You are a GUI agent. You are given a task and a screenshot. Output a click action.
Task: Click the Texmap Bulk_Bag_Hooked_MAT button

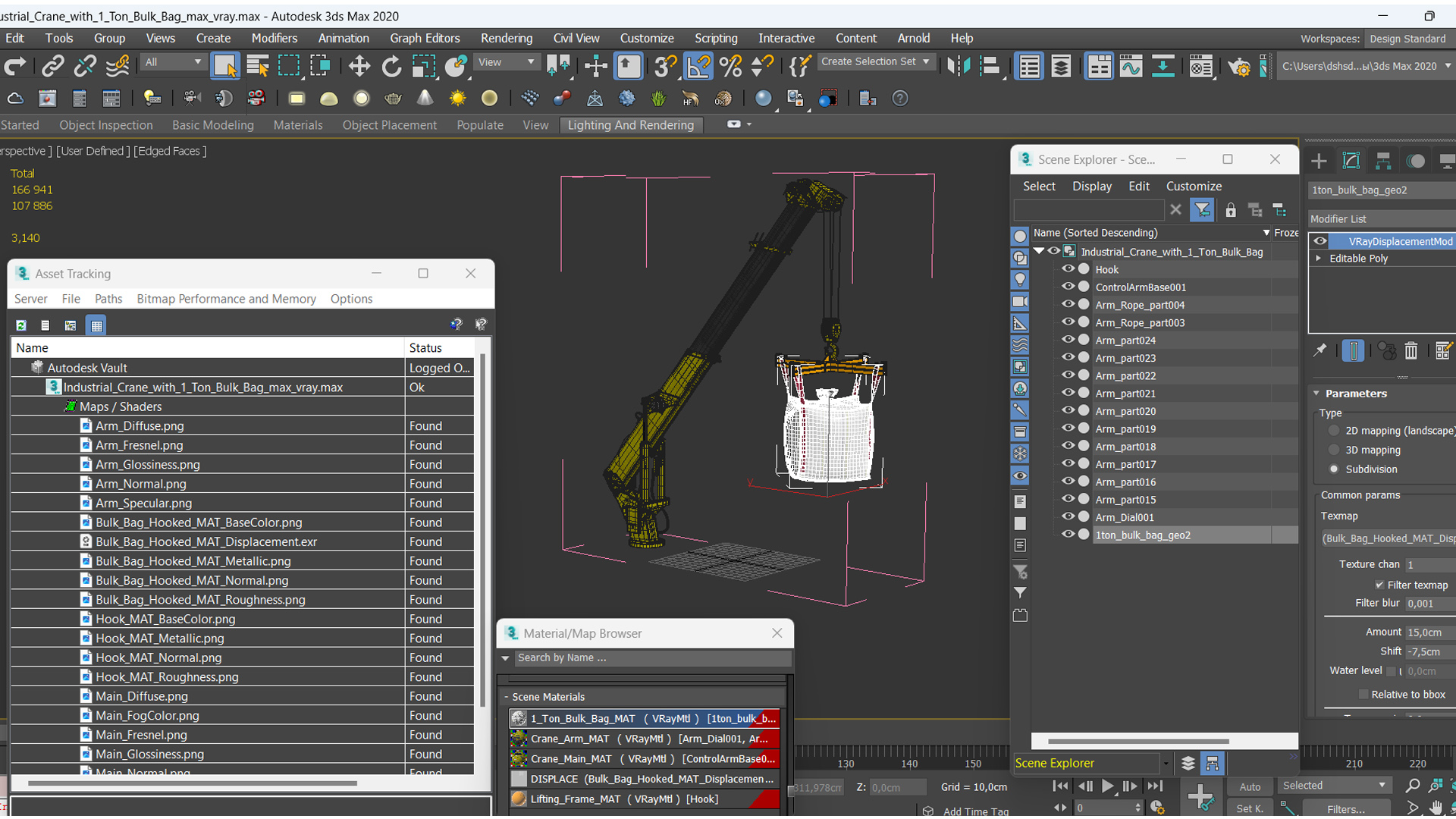click(x=1388, y=538)
